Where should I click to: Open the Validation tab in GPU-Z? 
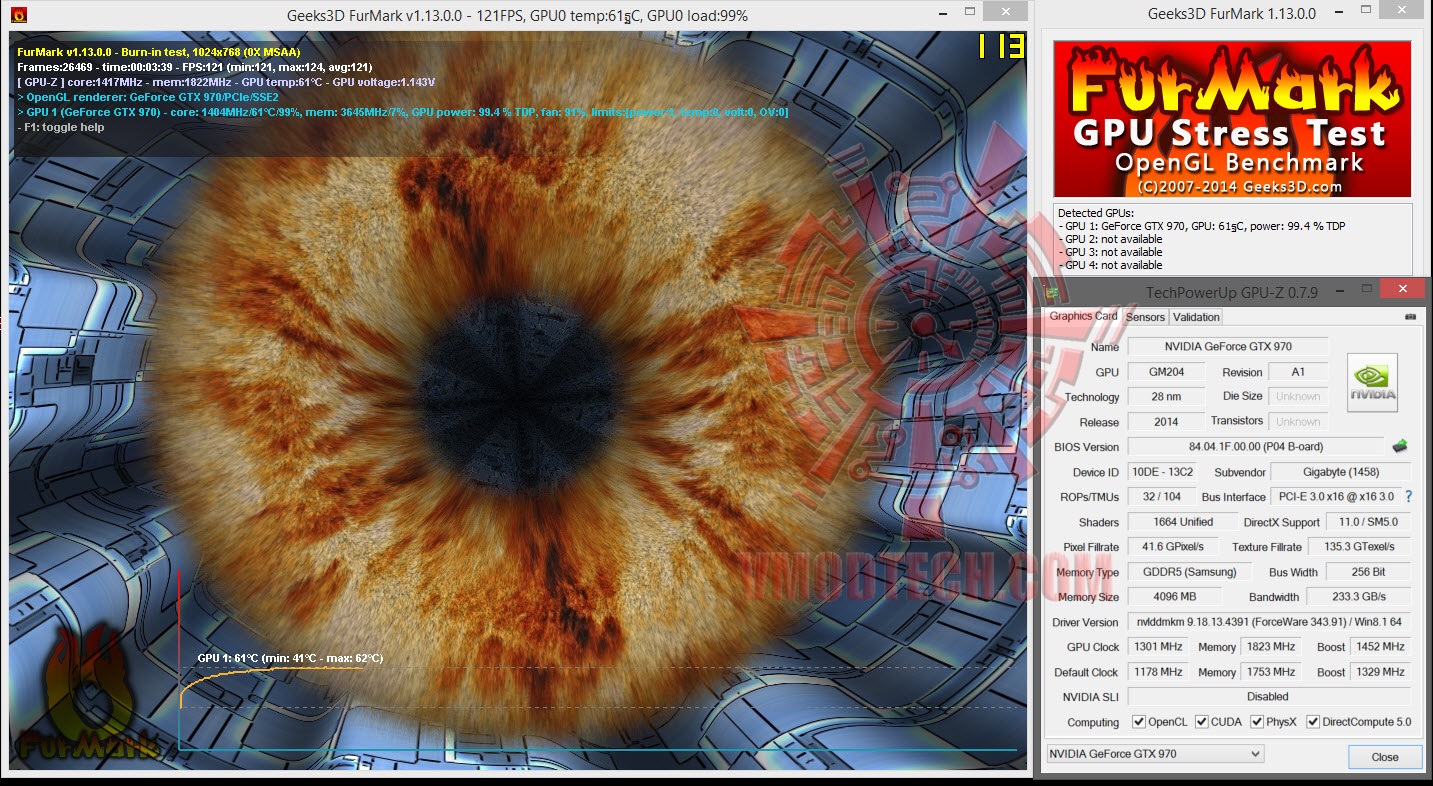point(1196,317)
